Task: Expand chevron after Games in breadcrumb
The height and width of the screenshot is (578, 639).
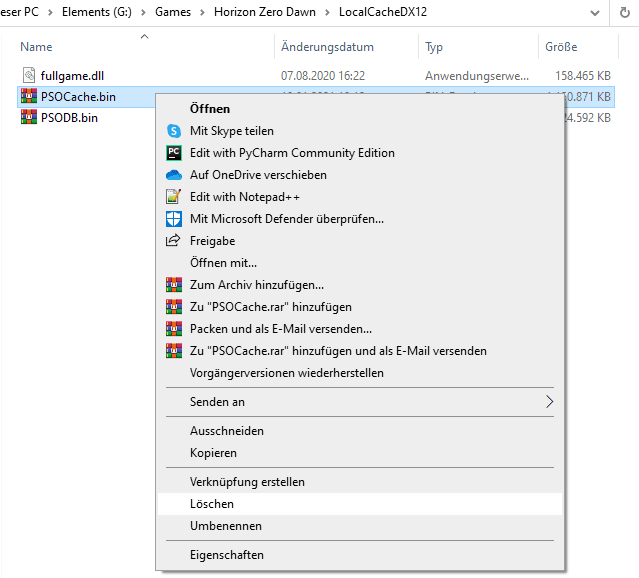Action: 202,13
